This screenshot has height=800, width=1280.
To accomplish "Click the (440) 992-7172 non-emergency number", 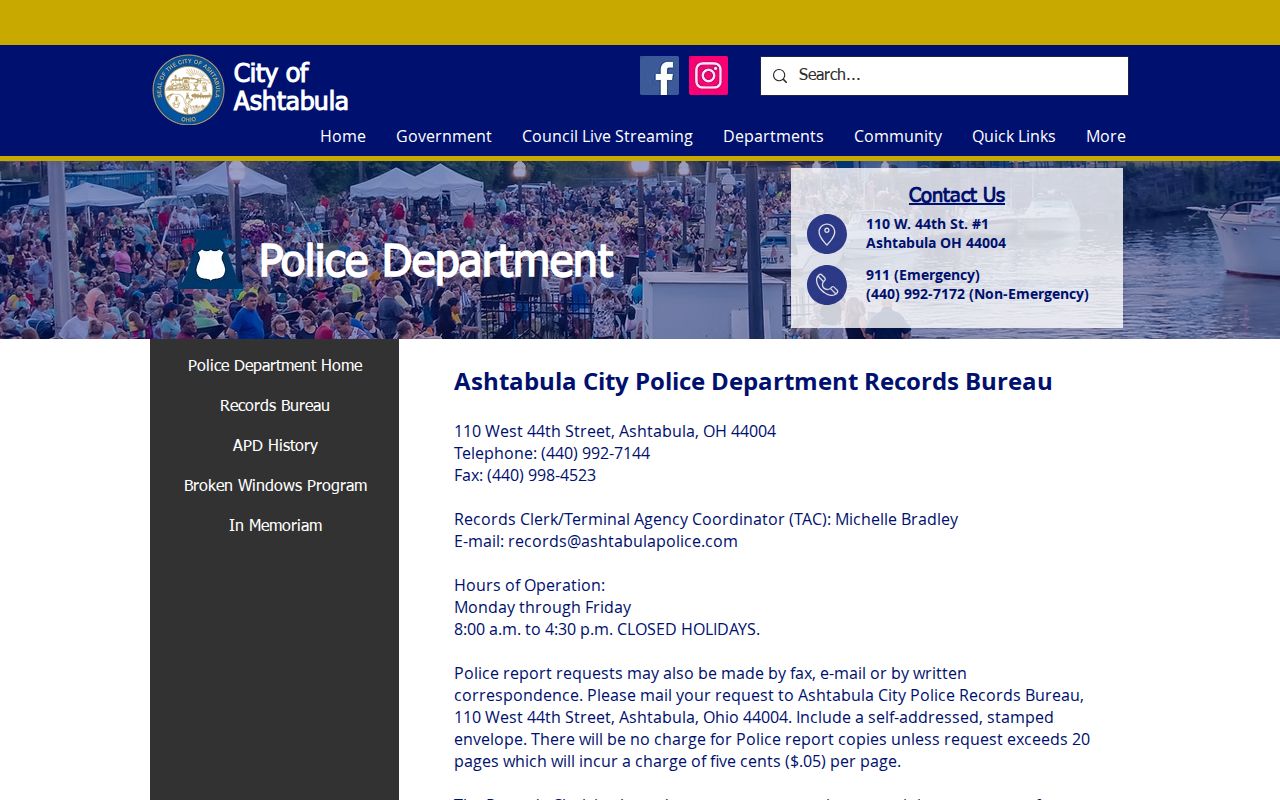I will click(977, 294).
